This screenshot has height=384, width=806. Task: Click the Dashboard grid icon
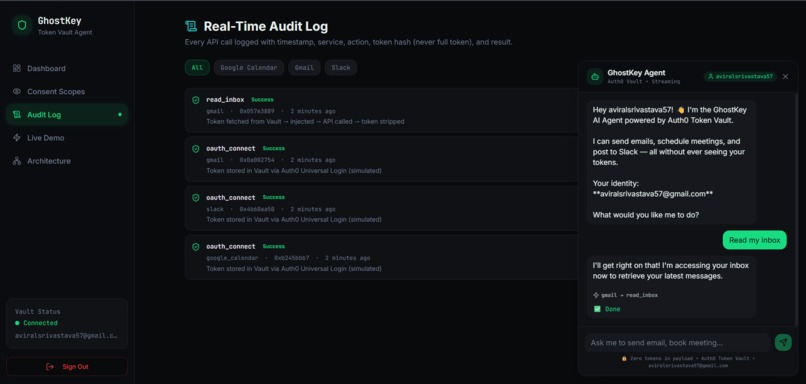pos(17,68)
